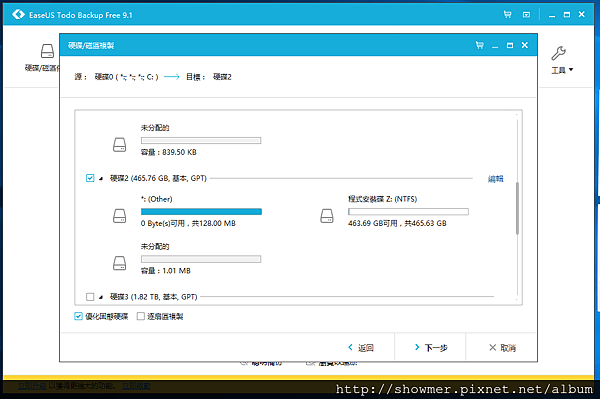Viewport: 600px width, 399px height.
Task: Uncheck Disk 2 (465.76 GB) checkbox
Action: (x=90, y=178)
